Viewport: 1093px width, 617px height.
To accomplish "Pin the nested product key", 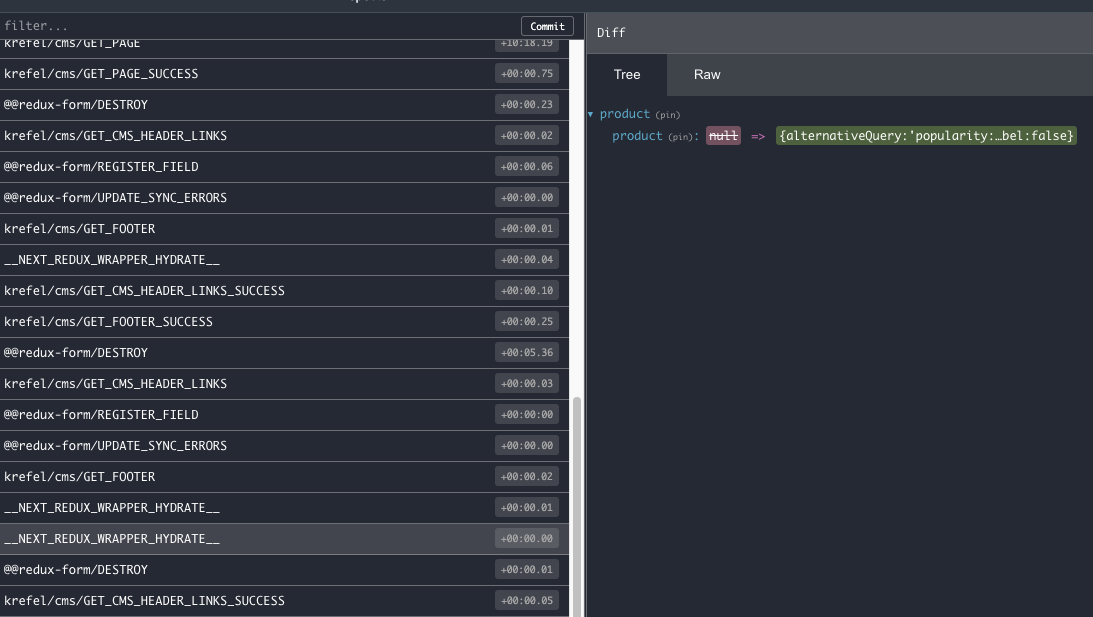I will click(680, 137).
